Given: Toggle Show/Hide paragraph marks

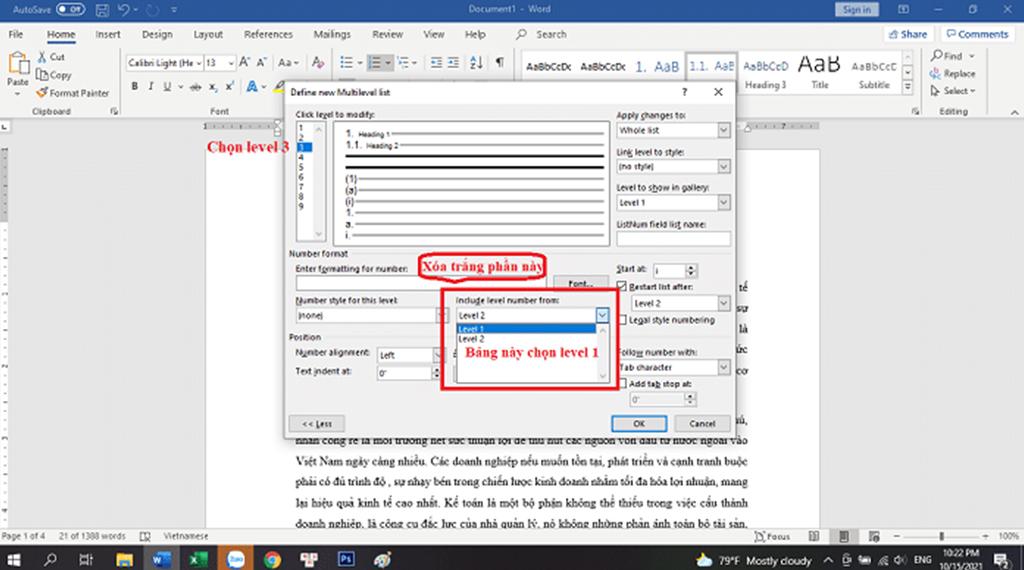Looking at the screenshot, I should [x=500, y=63].
